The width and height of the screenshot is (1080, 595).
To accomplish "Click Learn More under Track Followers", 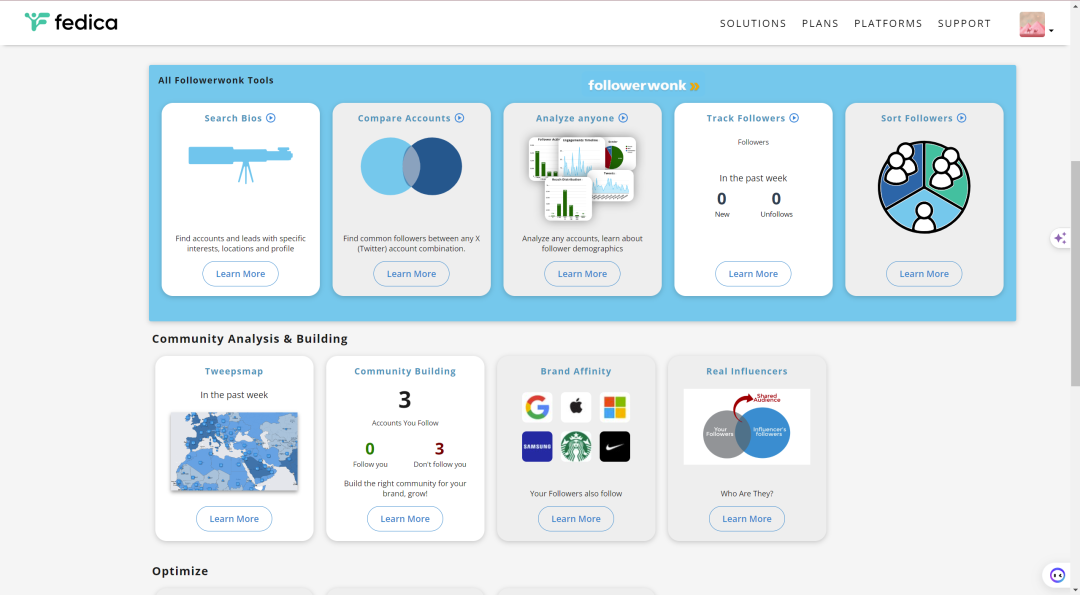I will click(753, 273).
